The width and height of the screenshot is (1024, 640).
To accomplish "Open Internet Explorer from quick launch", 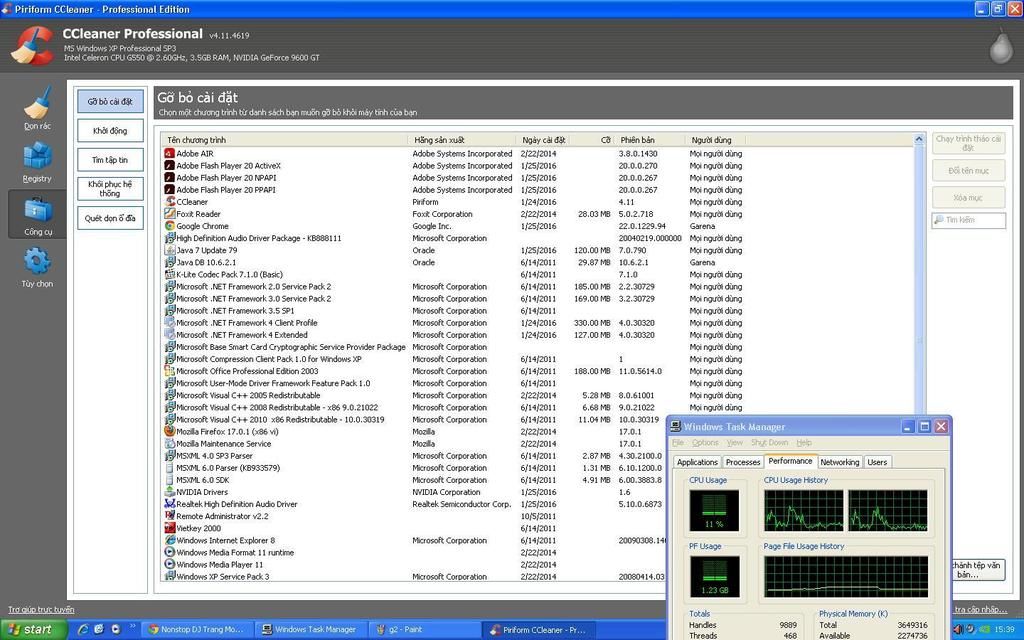I will (x=83, y=630).
